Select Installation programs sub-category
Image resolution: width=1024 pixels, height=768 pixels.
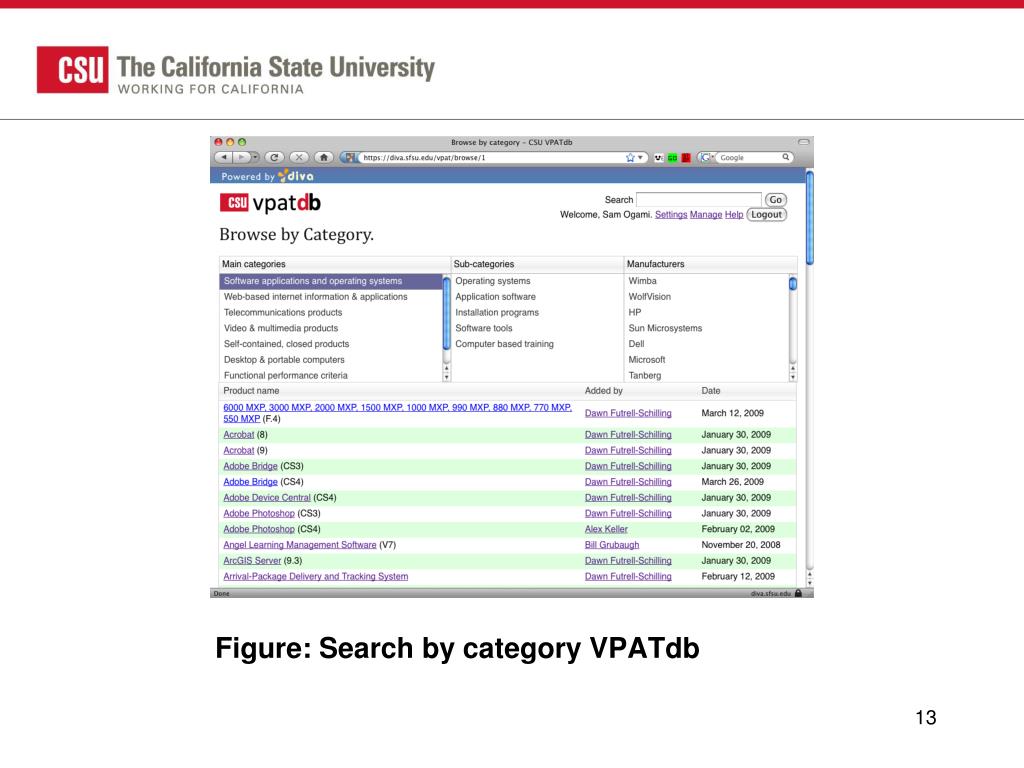497,312
